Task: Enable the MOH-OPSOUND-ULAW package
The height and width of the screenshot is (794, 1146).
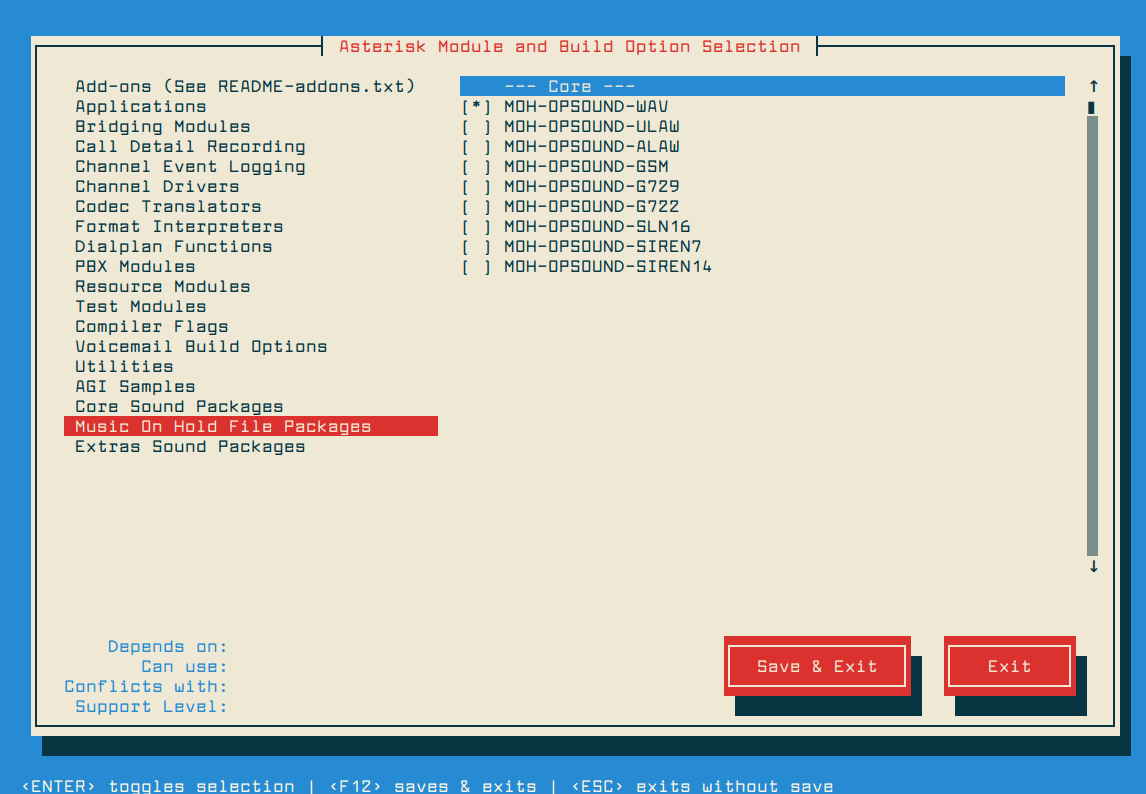Action: [476, 127]
